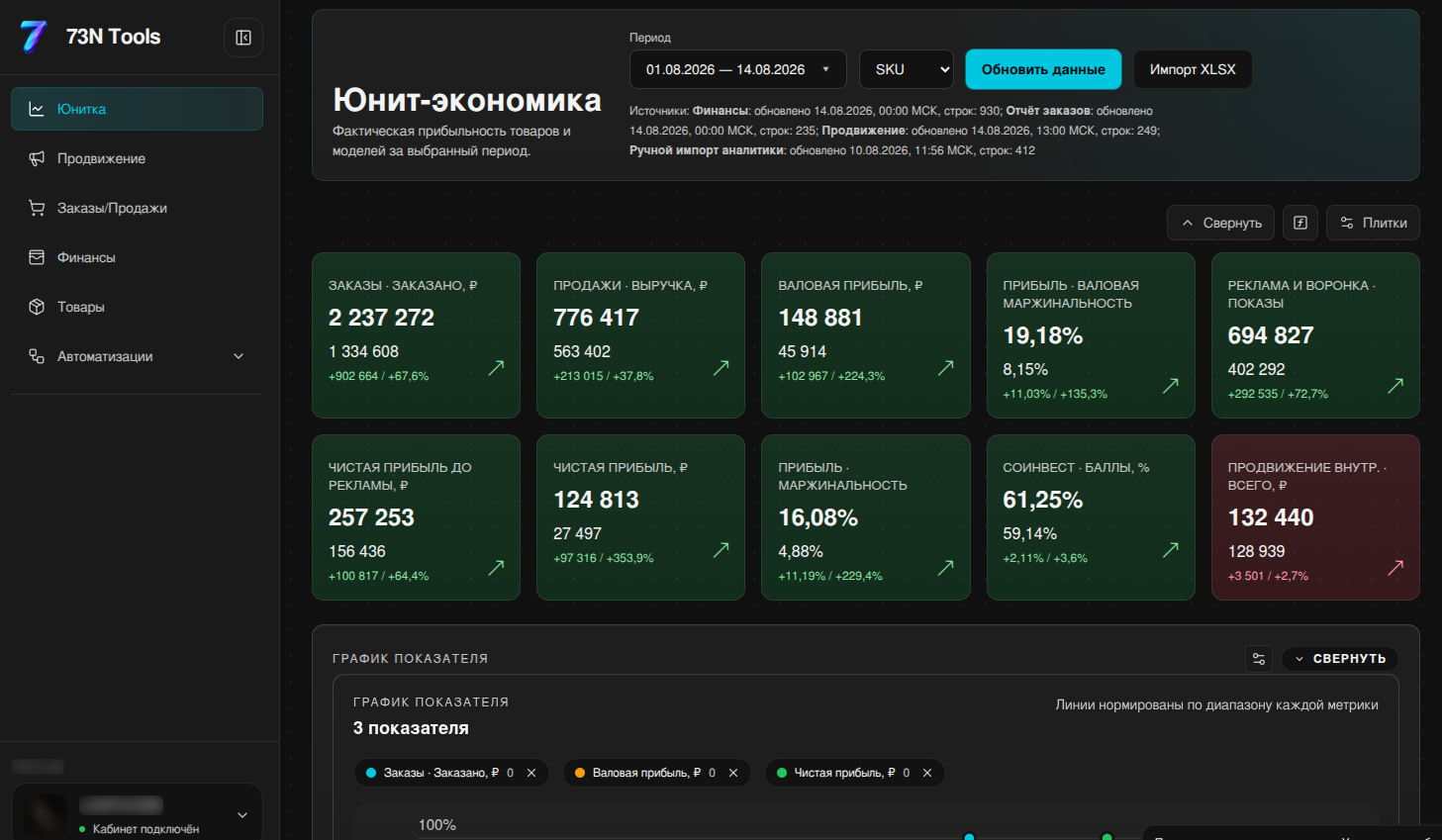
Task: Open the Автоматизации menu item
Action: (137, 356)
